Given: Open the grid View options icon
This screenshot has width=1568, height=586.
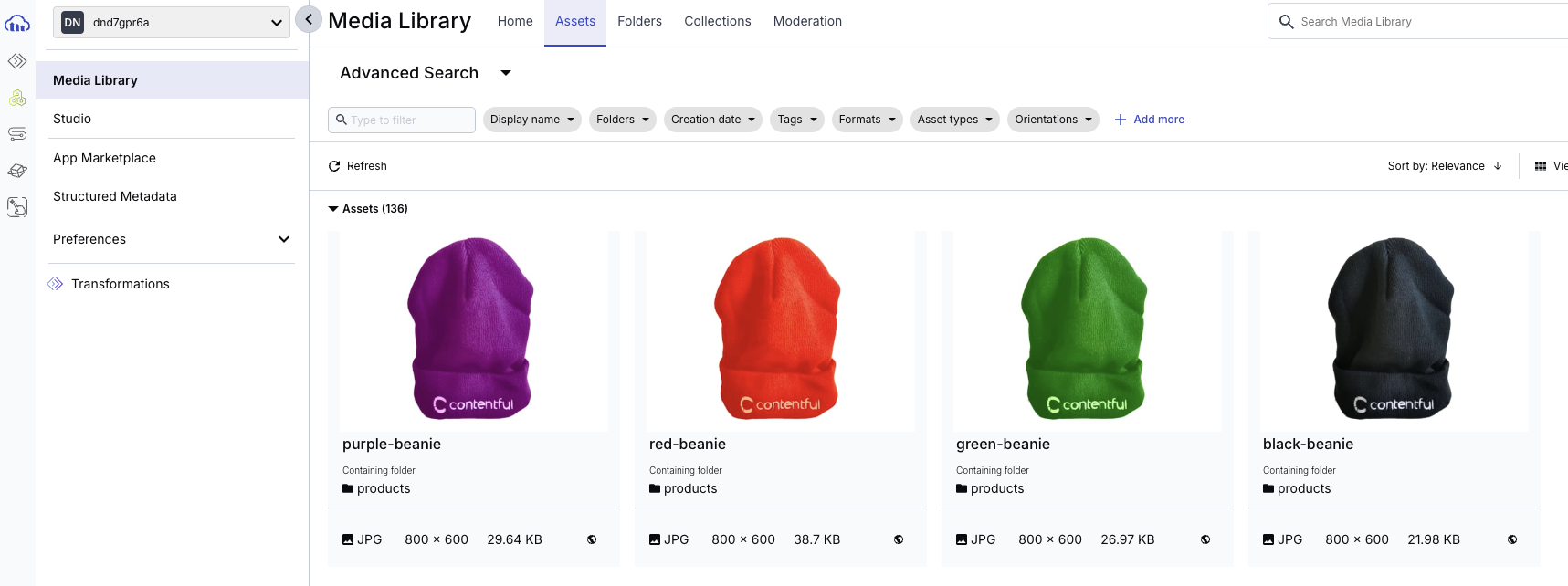Looking at the screenshot, I should (1541, 166).
